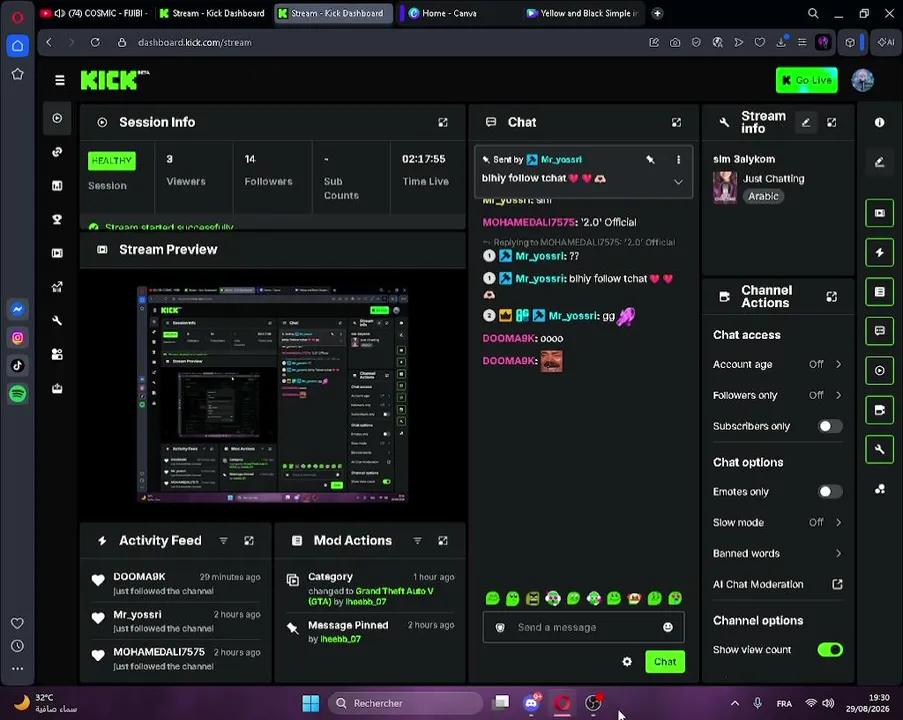This screenshot has width=903, height=720.
Task: Open AI Chat Moderation external link
Action: (837, 584)
